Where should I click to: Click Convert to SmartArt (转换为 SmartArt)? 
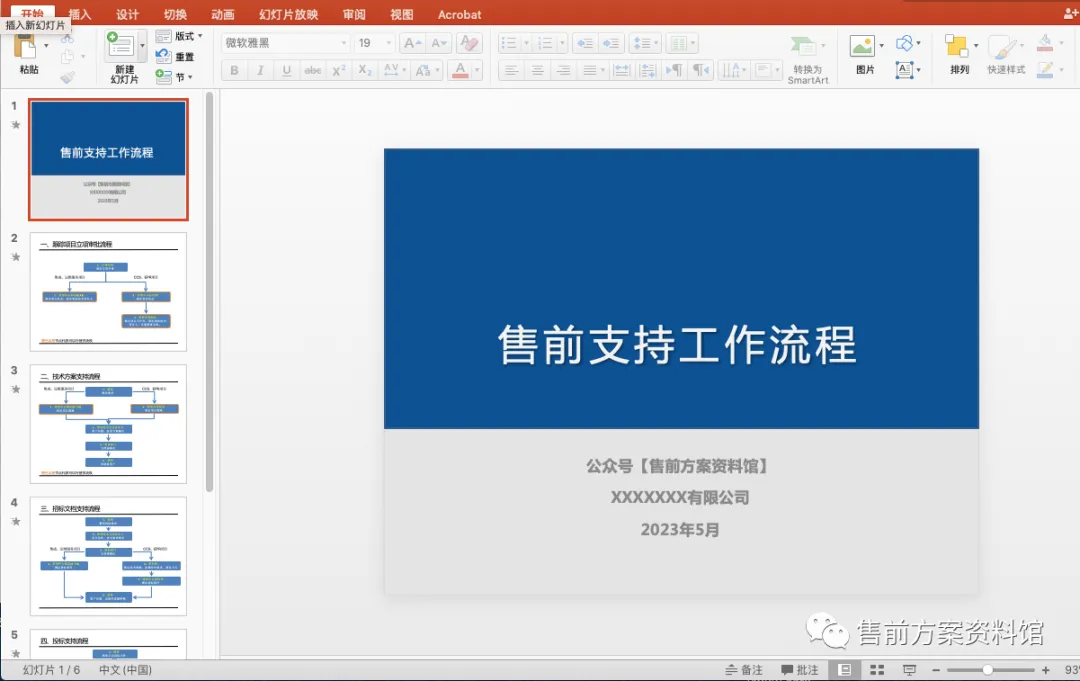(x=807, y=61)
